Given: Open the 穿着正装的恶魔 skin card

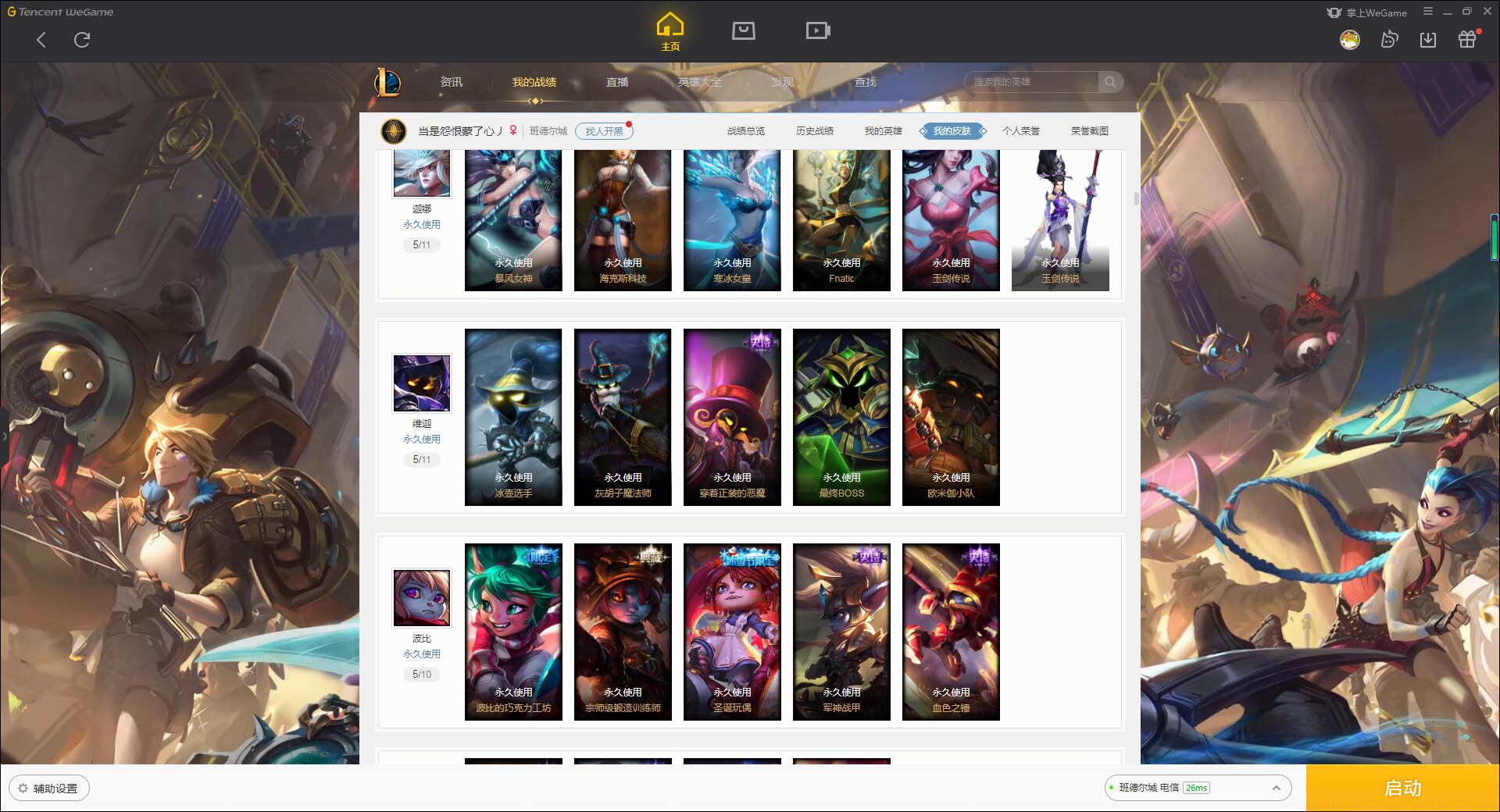Looking at the screenshot, I should click(x=732, y=417).
